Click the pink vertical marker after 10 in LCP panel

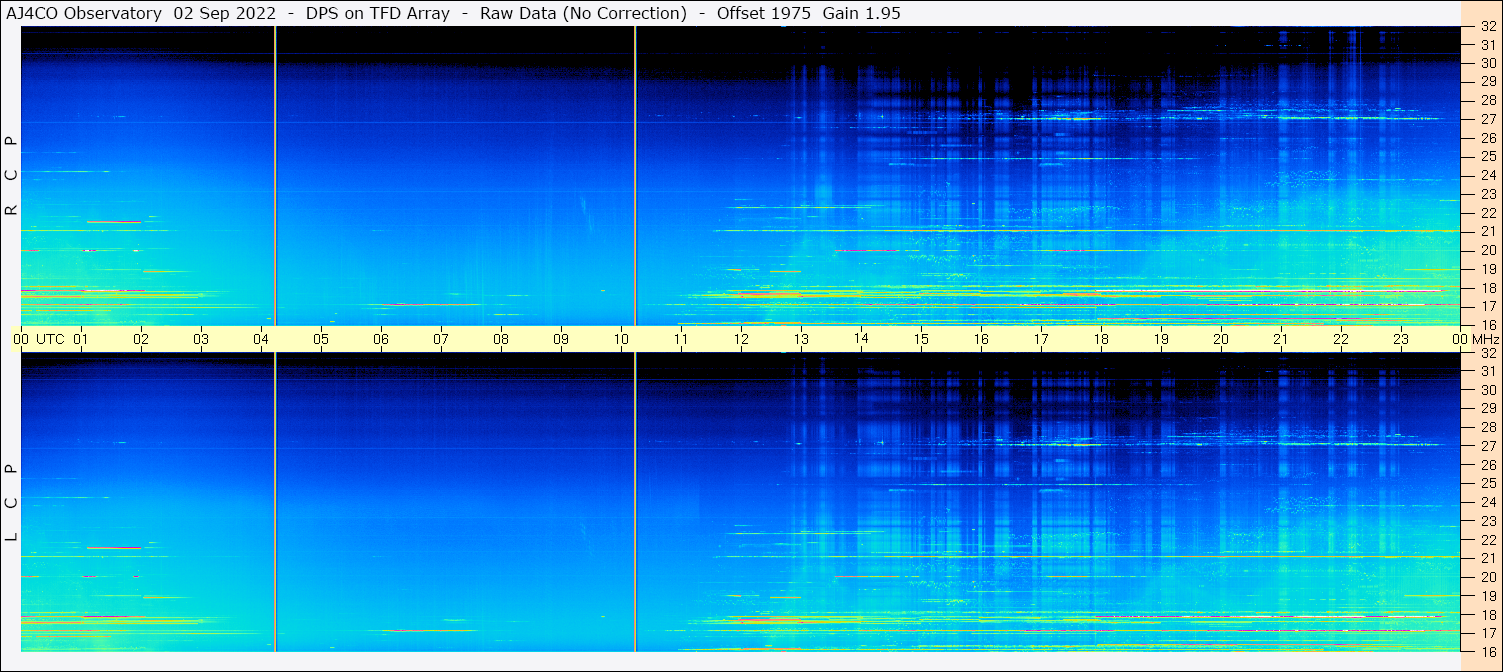click(x=635, y=502)
